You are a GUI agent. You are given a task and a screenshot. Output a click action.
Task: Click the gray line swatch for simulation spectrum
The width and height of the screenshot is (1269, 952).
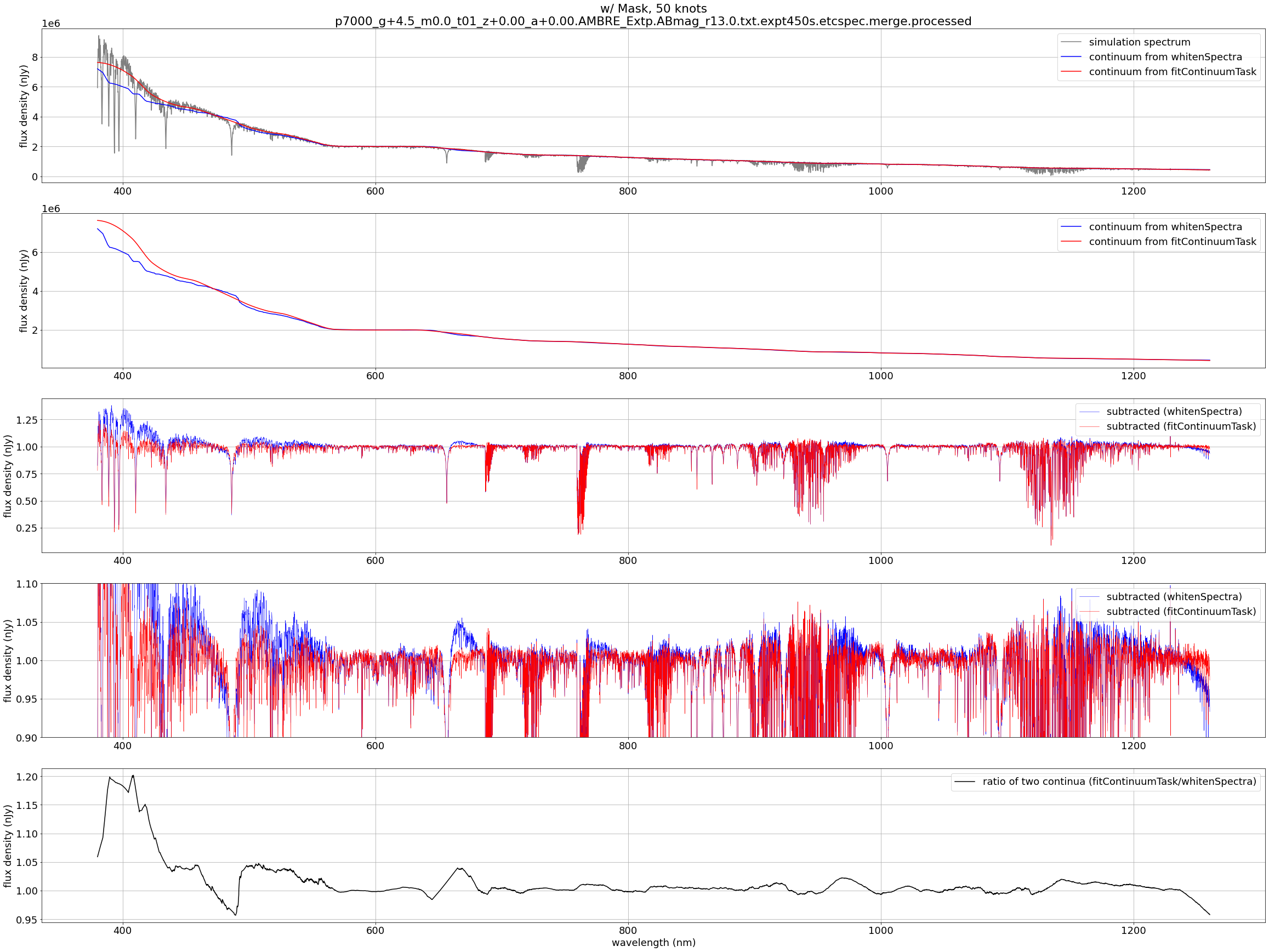click(x=1071, y=42)
